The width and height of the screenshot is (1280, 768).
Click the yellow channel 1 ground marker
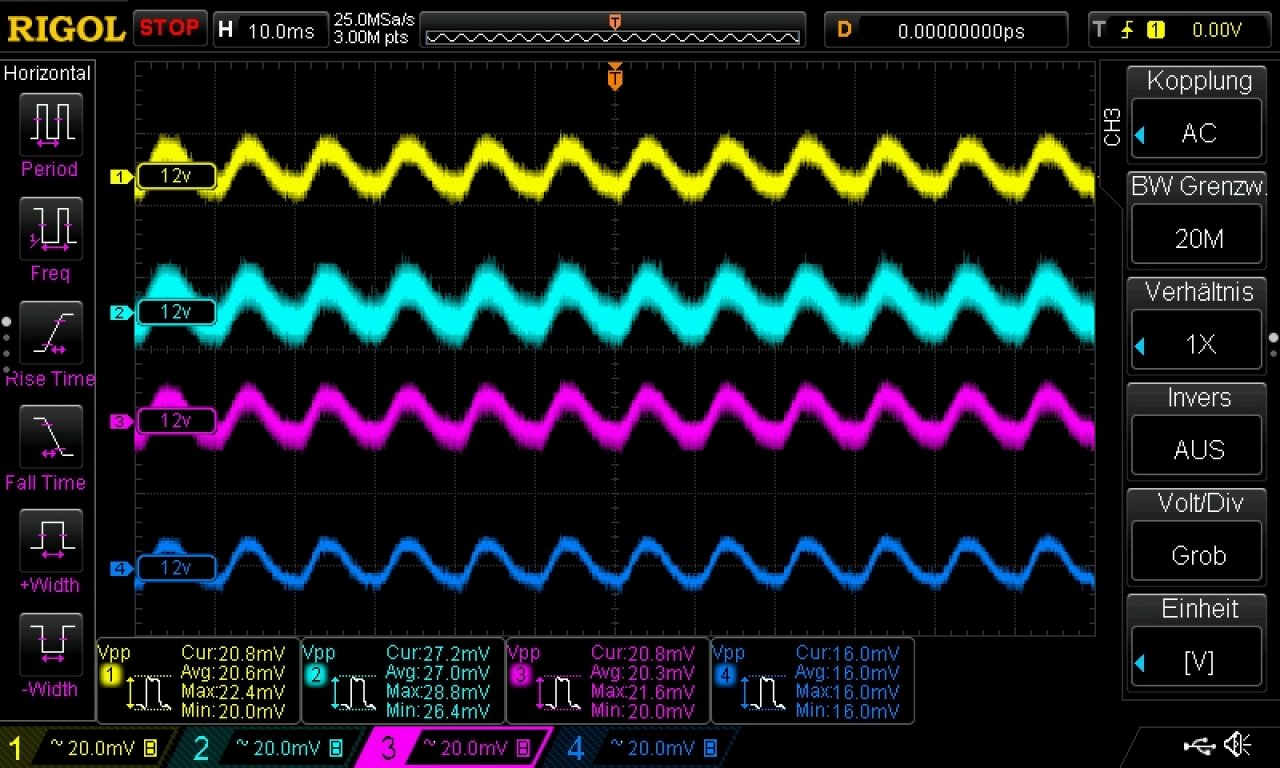(x=121, y=177)
